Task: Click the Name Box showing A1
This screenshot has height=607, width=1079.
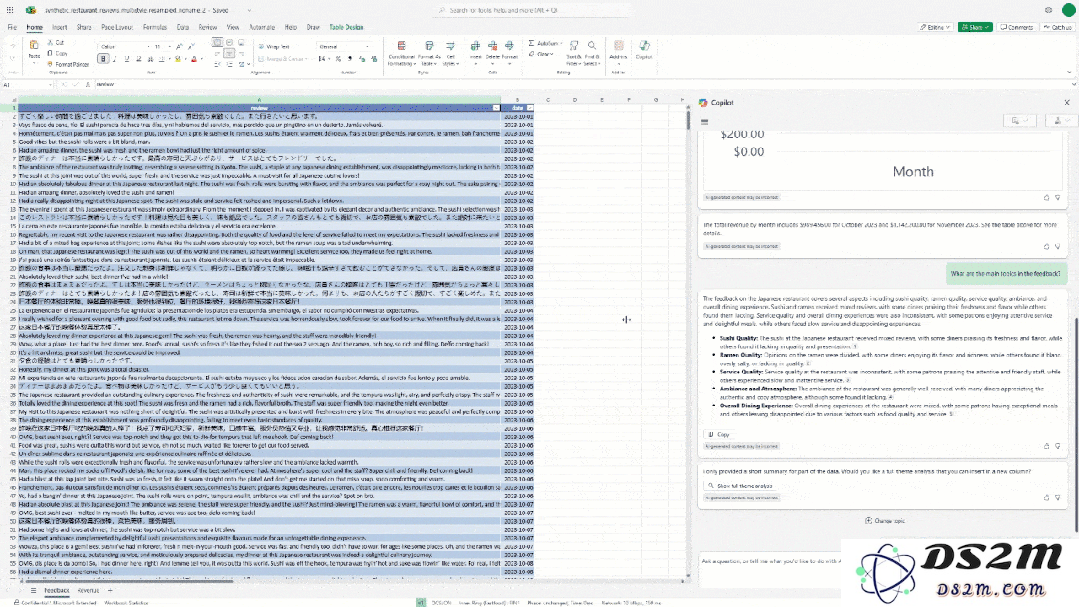Action: (26, 85)
